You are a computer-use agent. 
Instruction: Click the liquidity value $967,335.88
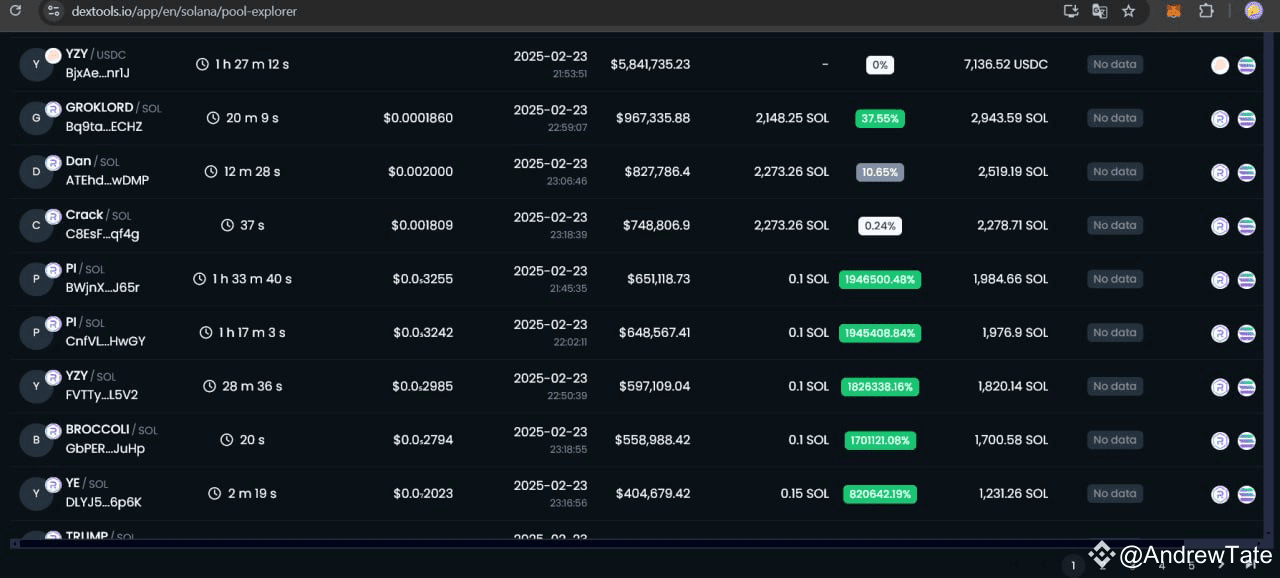pos(653,118)
